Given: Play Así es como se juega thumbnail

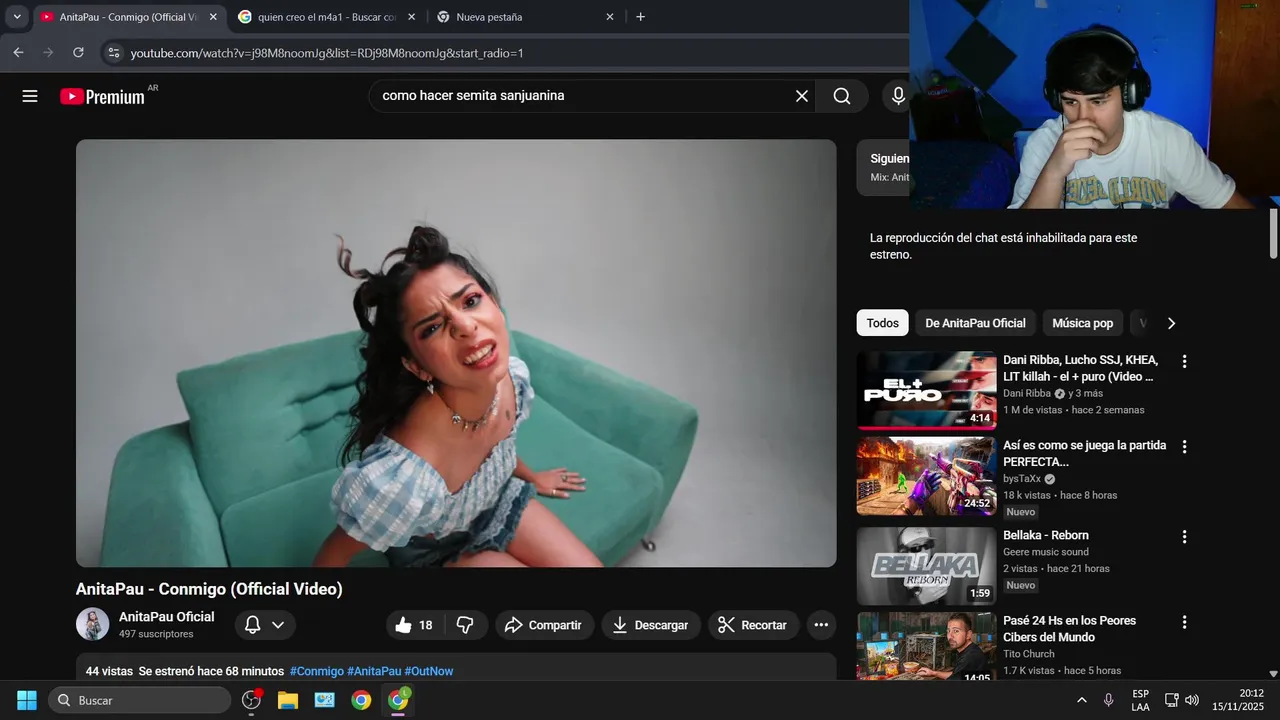Looking at the screenshot, I should (x=926, y=476).
